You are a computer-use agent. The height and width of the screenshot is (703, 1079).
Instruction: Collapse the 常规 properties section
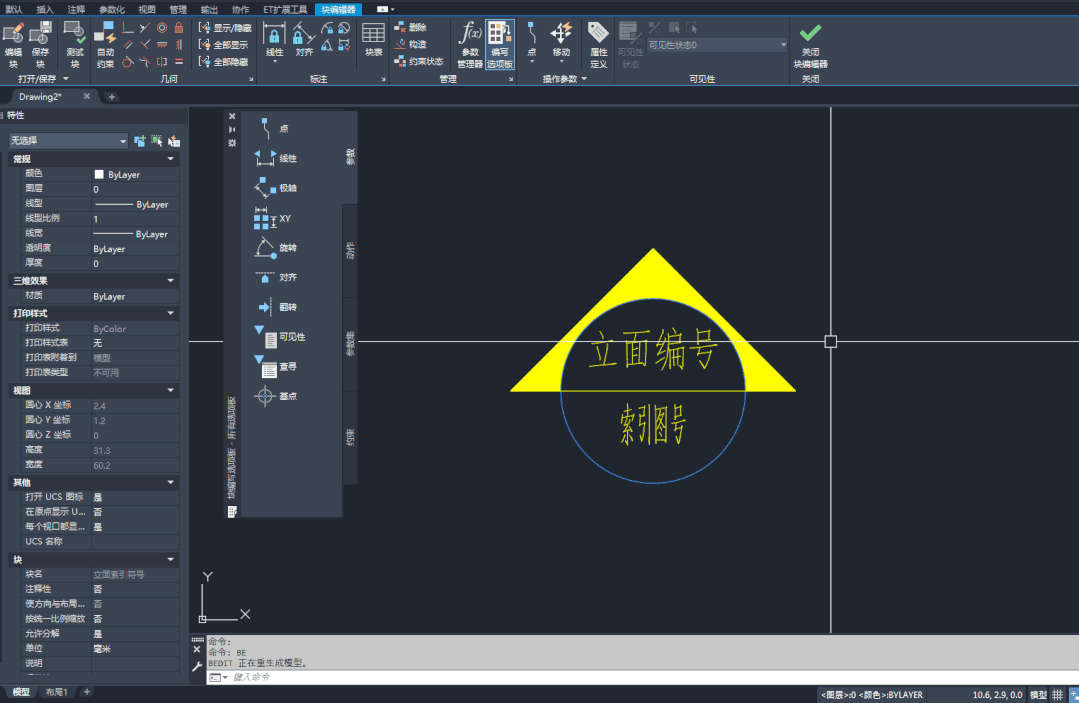171,159
